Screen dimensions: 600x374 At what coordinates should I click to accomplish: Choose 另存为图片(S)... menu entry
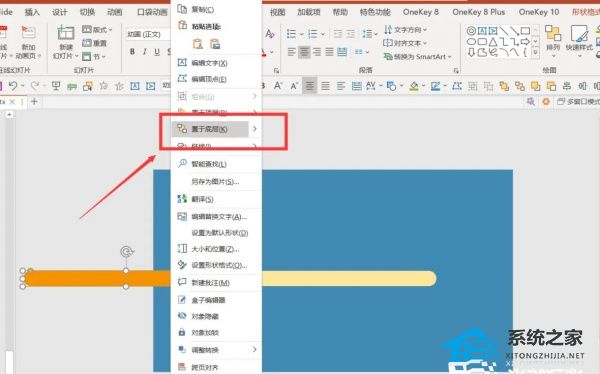tap(216, 181)
